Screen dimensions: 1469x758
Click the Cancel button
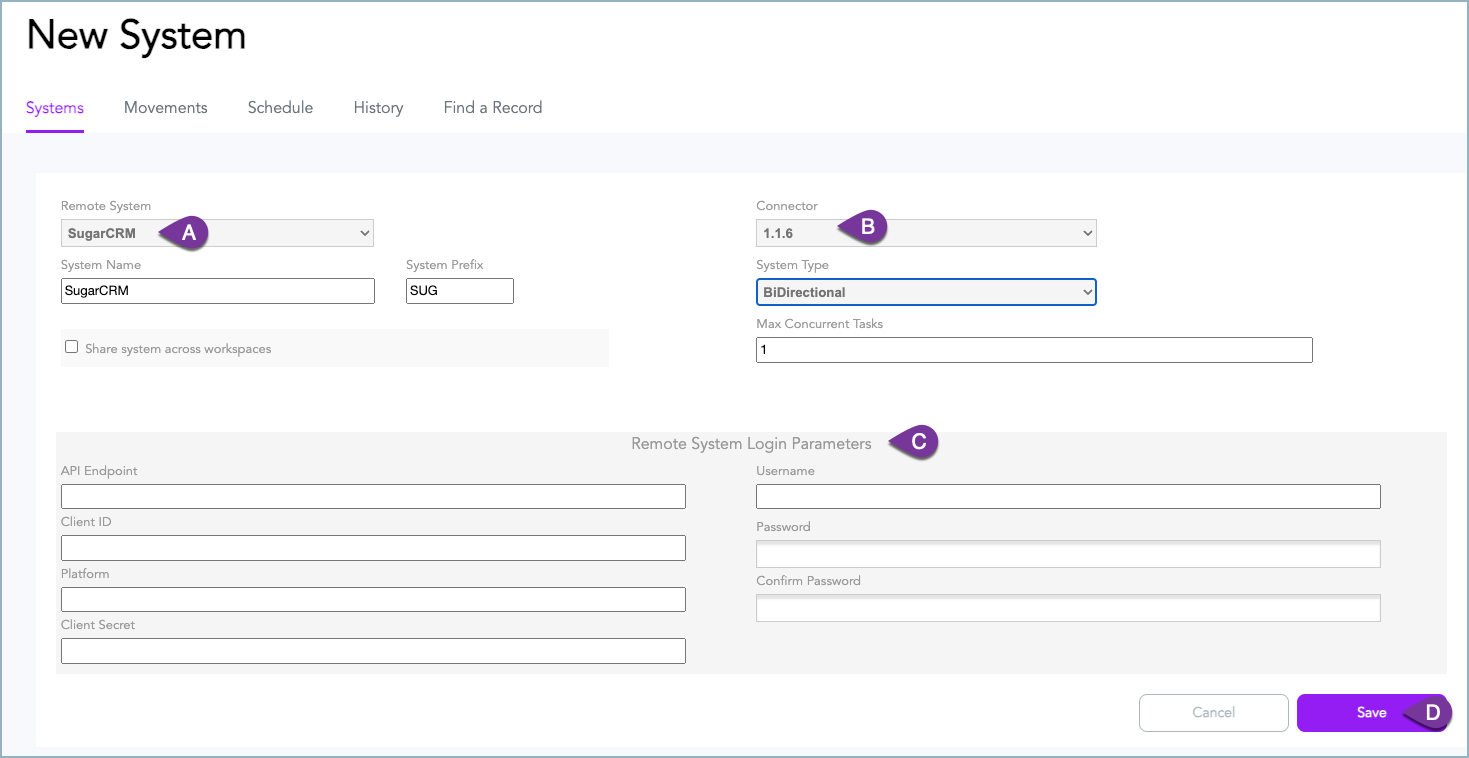click(1214, 713)
